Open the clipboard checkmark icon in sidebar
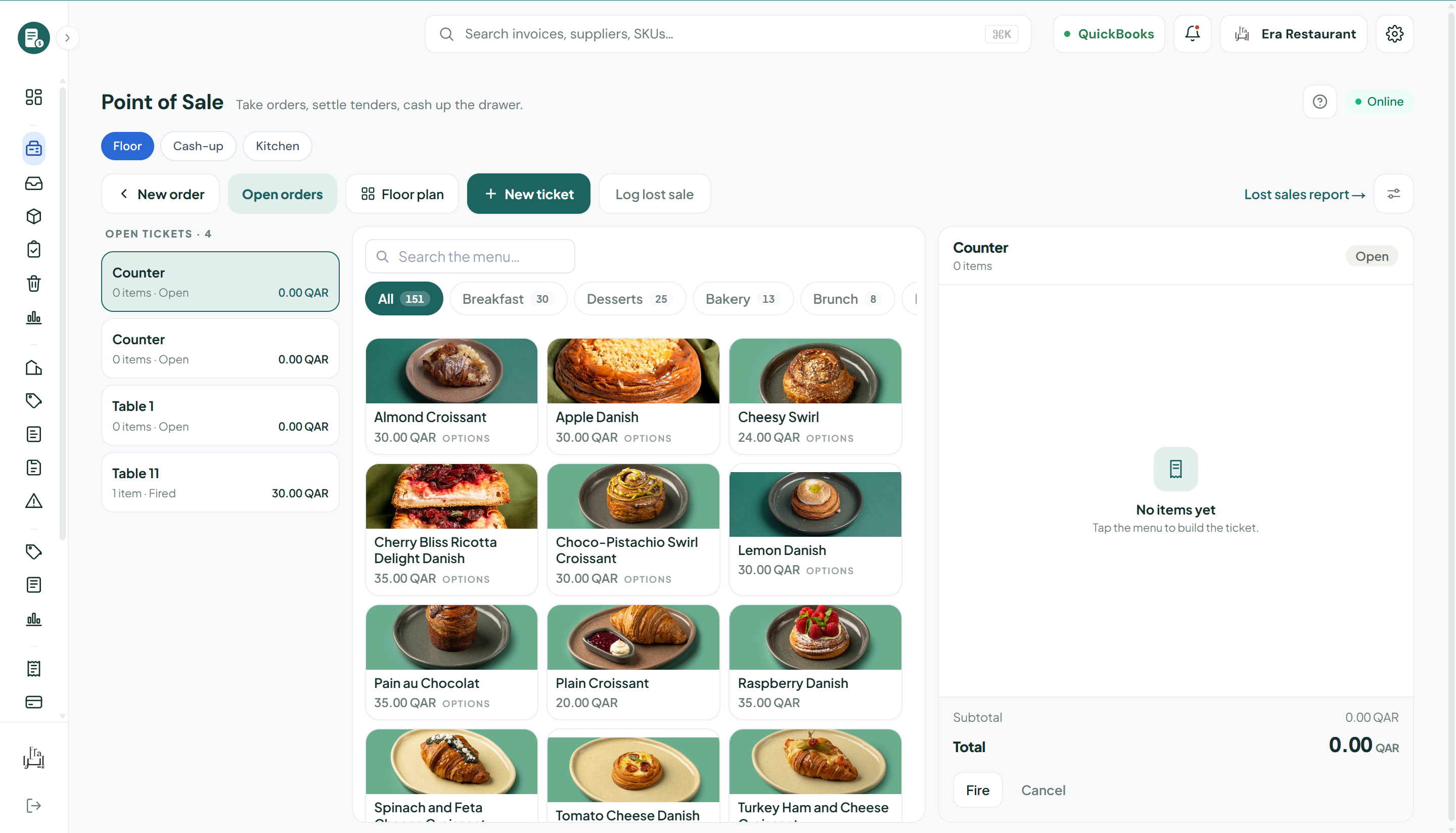 34,249
